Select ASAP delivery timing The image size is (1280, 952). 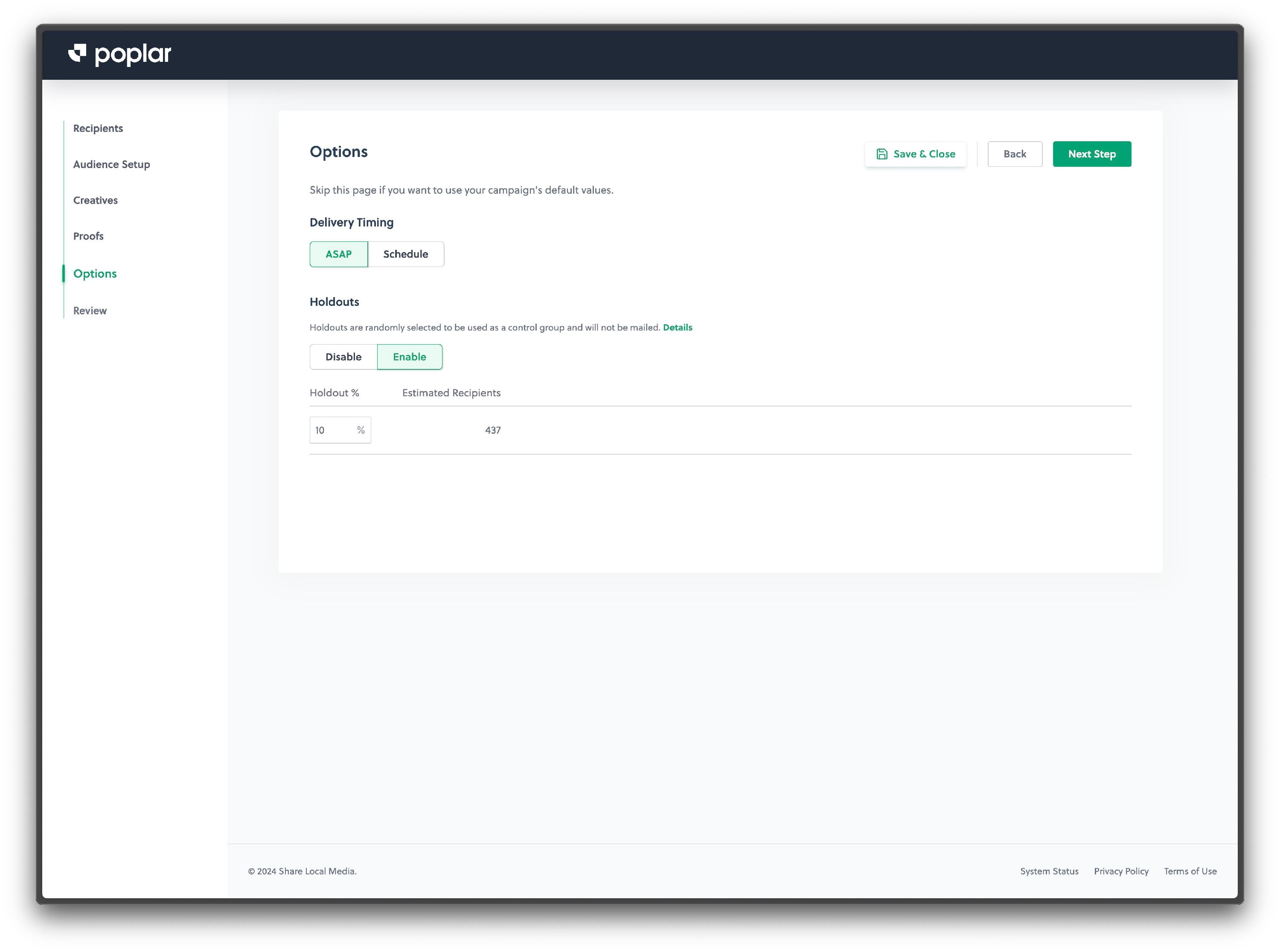coord(338,254)
